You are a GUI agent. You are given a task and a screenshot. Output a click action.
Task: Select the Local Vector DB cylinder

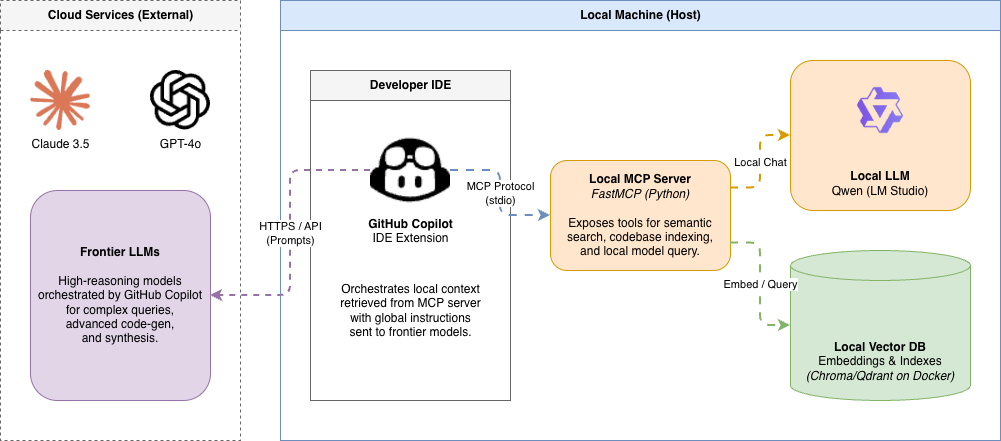[880, 325]
